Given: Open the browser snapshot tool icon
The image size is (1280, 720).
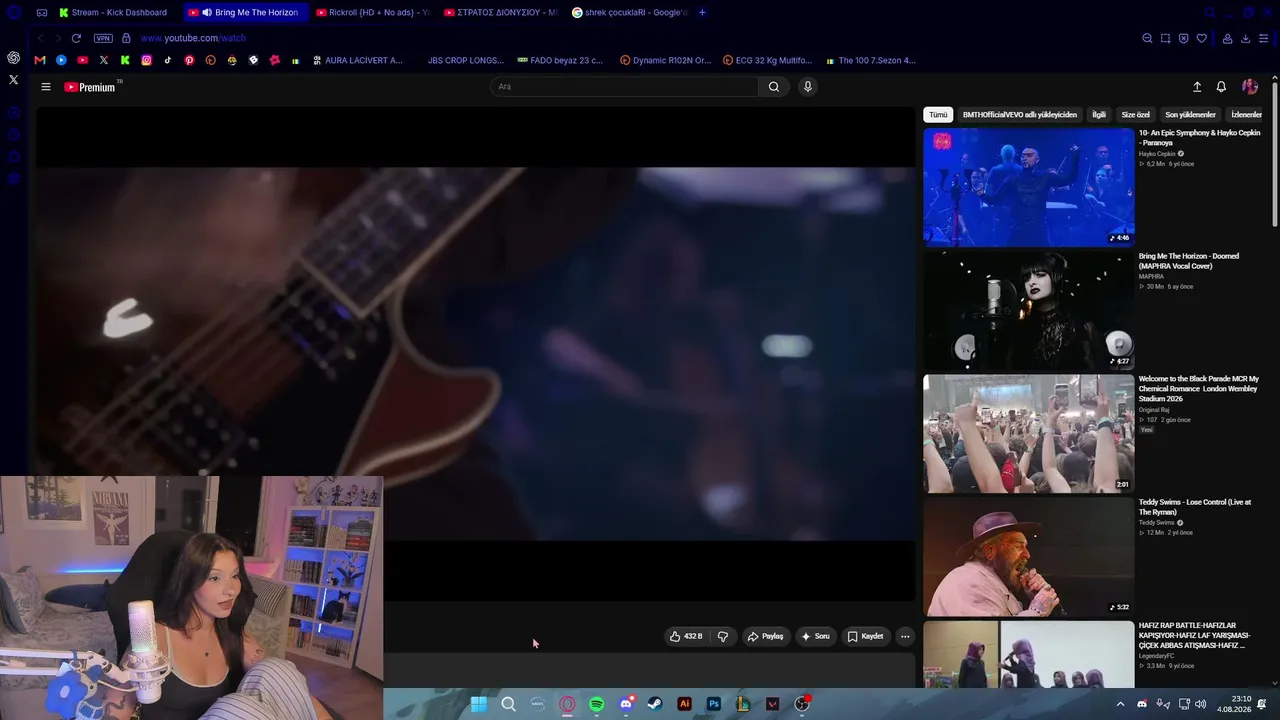Looking at the screenshot, I should [x=1165, y=38].
